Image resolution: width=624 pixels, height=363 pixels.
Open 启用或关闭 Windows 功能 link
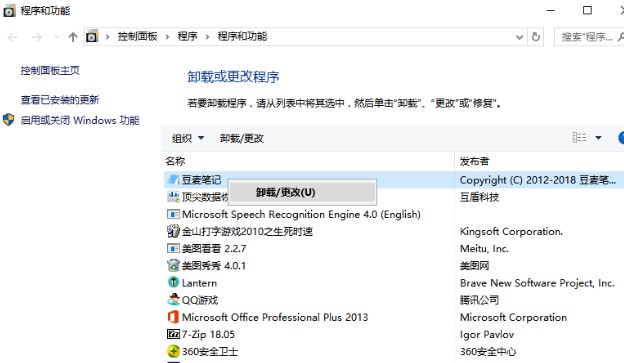point(80,120)
